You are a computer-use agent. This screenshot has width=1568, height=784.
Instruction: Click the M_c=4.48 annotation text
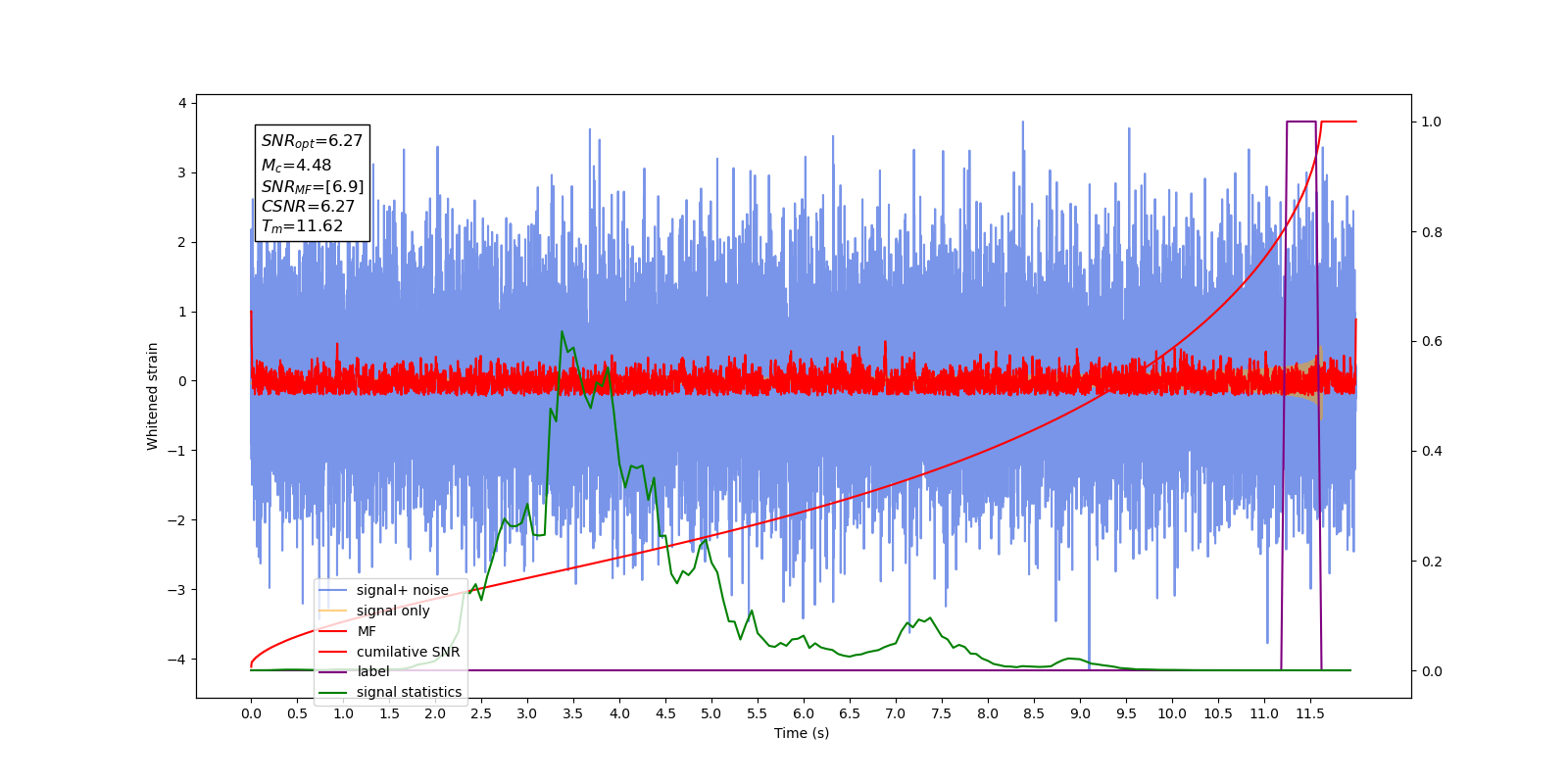296,165
